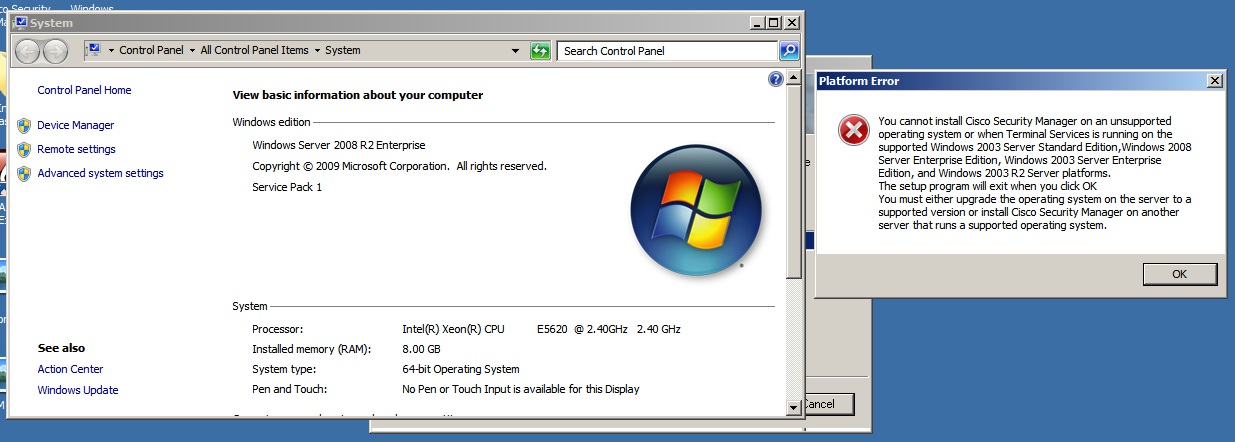Click the red error icon in Platform Error dialog

point(853,130)
